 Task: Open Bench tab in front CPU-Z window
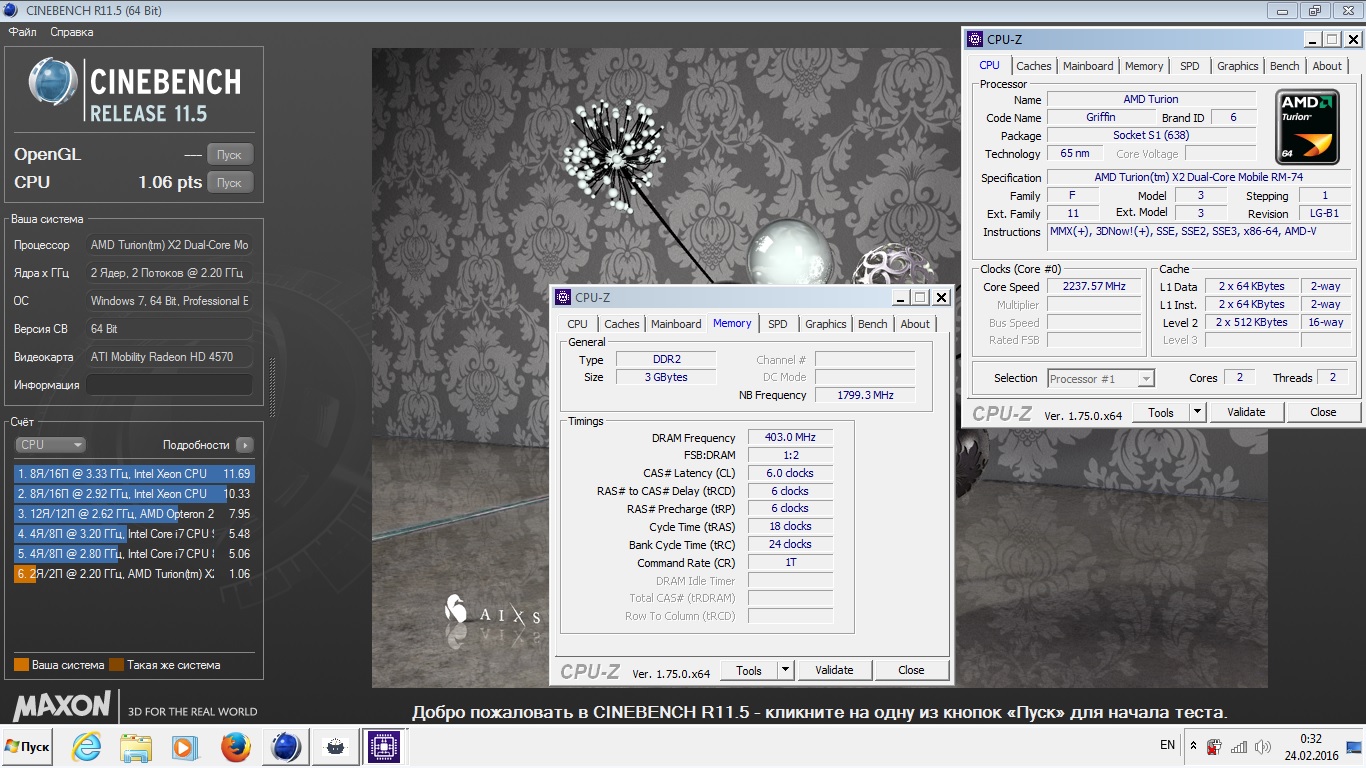pos(873,324)
